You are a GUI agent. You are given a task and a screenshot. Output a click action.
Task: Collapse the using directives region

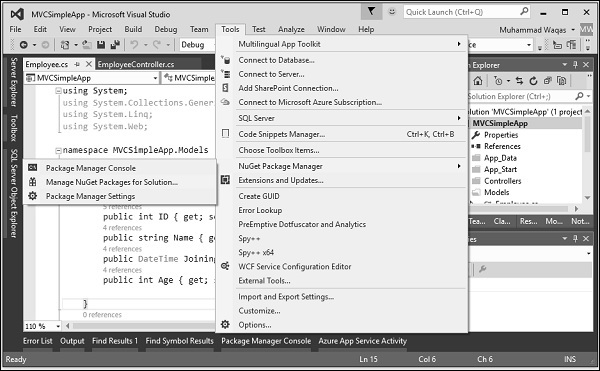[x=59, y=91]
